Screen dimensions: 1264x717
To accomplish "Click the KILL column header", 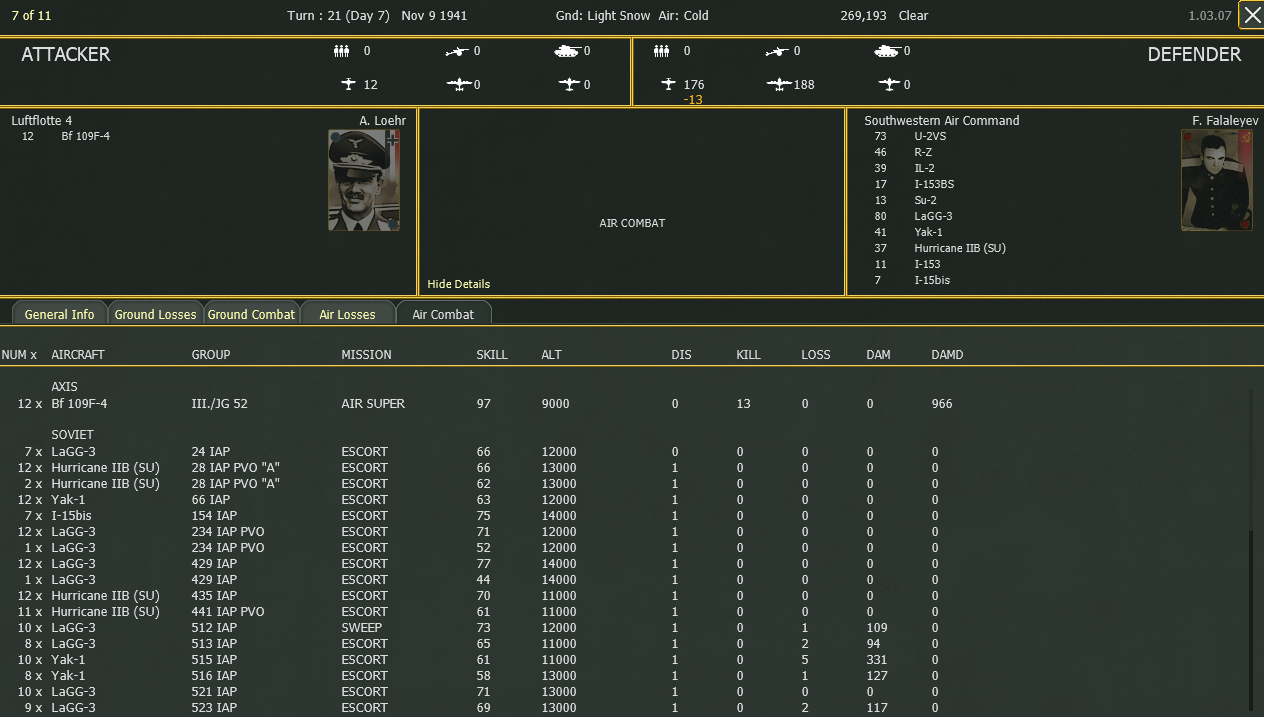I will [x=749, y=355].
